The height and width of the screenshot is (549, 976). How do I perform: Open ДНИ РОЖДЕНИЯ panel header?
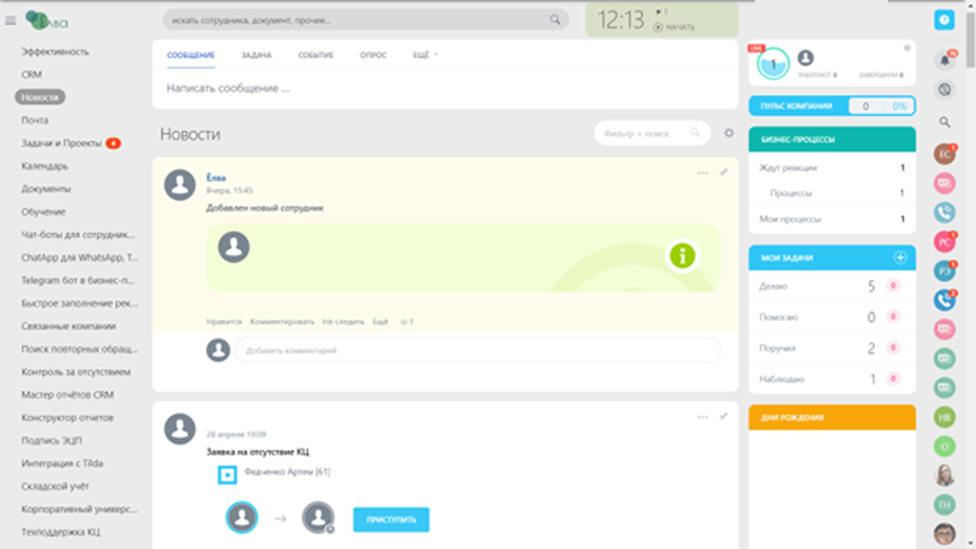[832, 418]
